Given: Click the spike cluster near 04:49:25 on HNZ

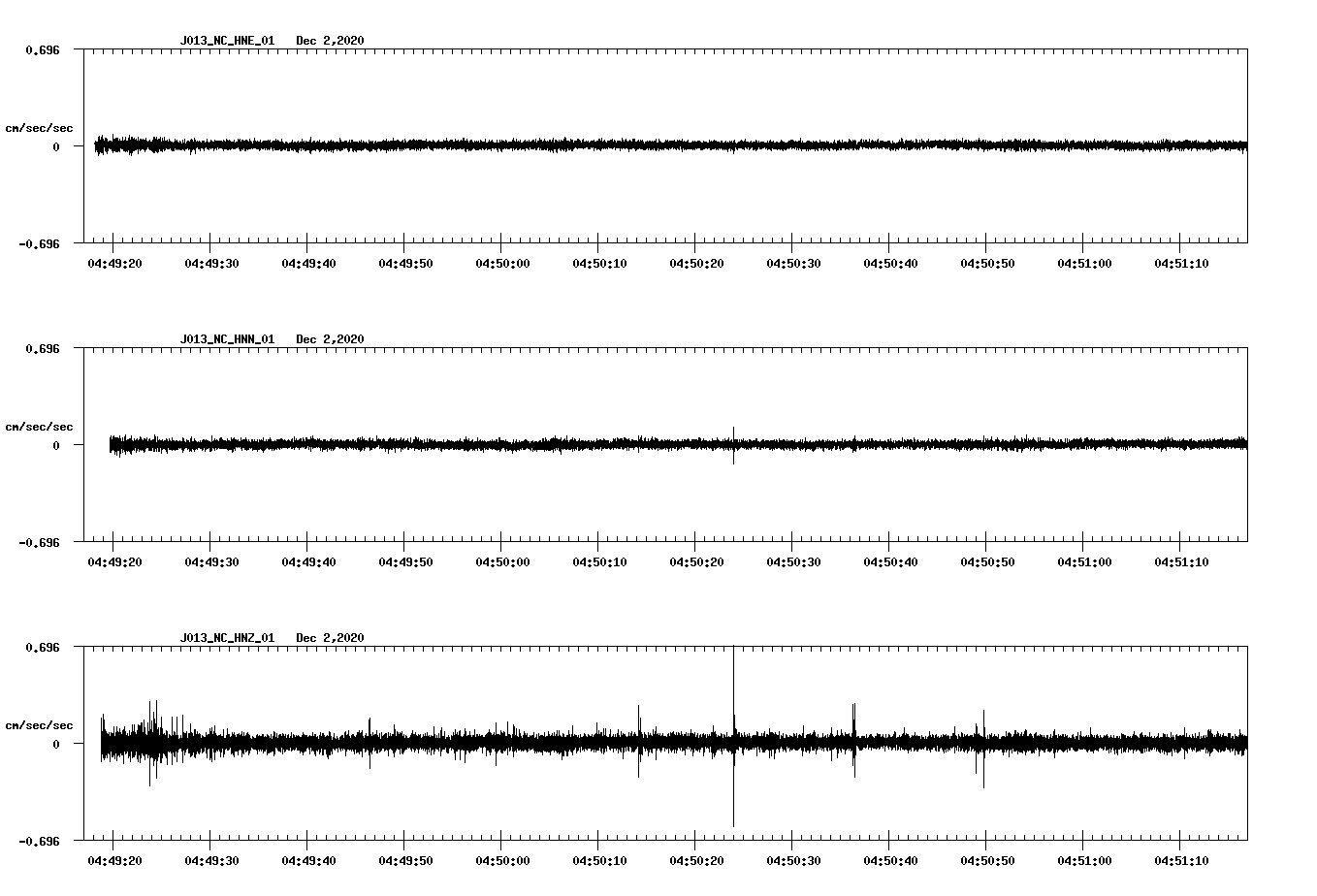Looking at the screenshot, I should tap(153, 743).
